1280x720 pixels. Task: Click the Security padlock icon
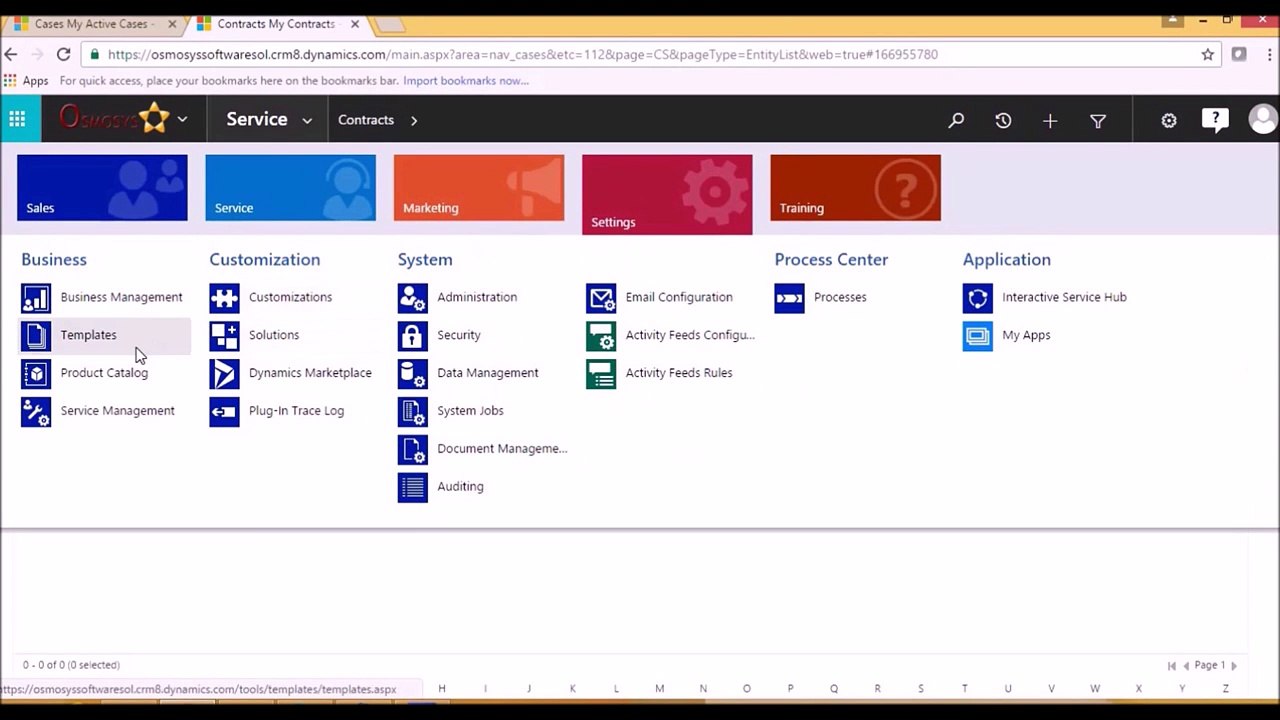(x=413, y=336)
